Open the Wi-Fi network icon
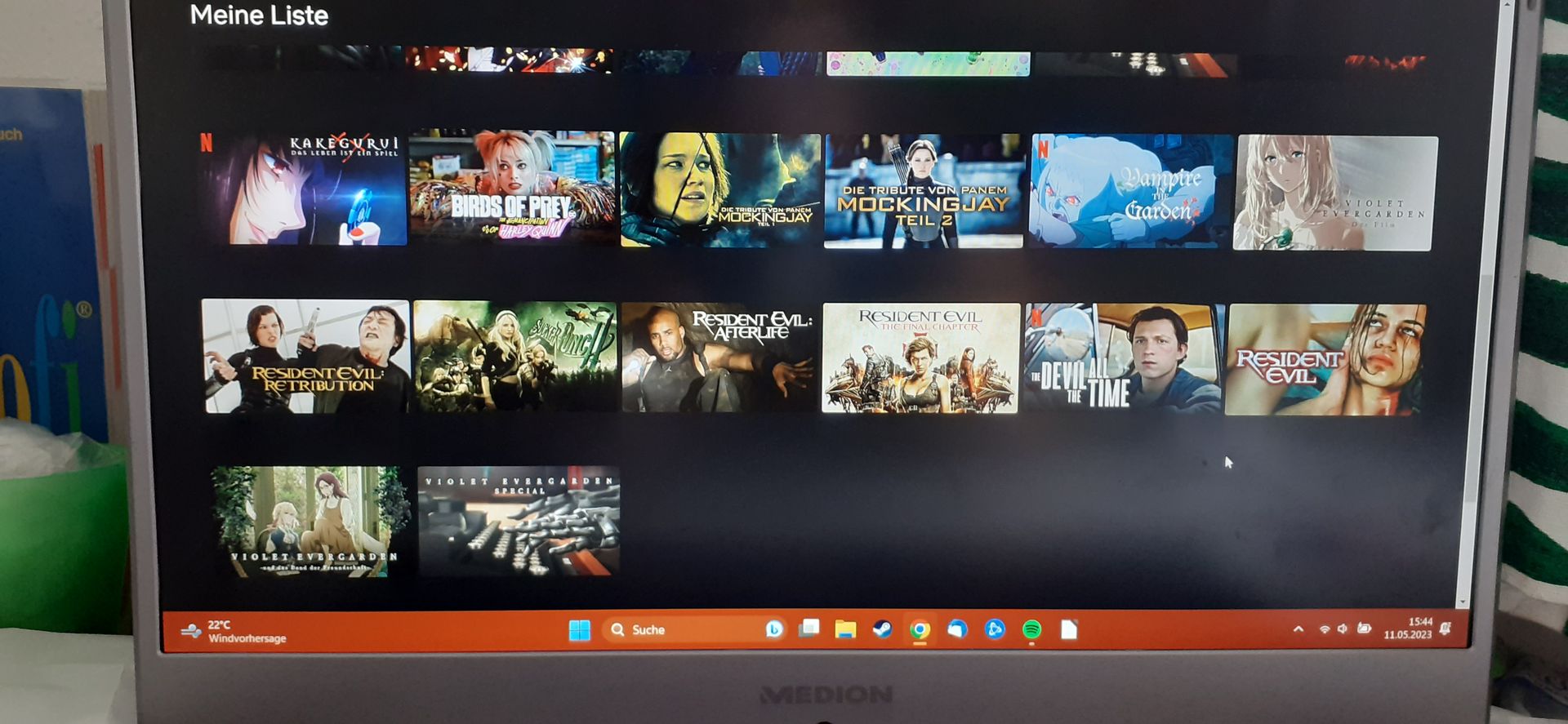Screen dimensions: 1568x724 click(x=1324, y=629)
